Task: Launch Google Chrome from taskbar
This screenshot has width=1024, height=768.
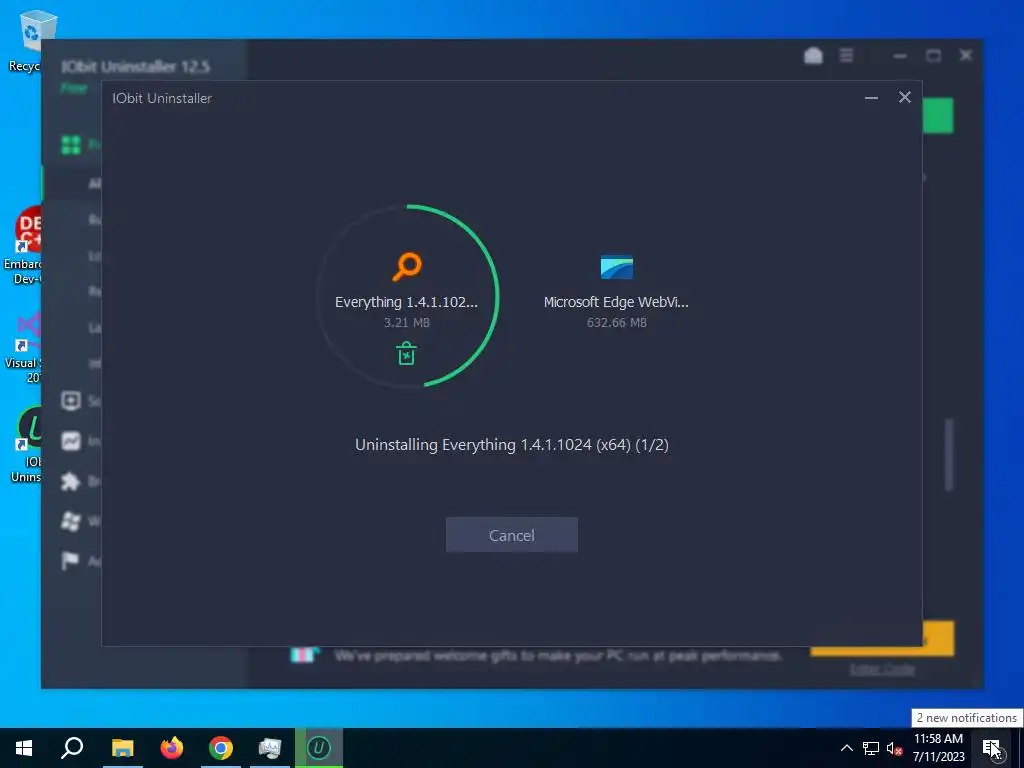Action: [x=221, y=748]
